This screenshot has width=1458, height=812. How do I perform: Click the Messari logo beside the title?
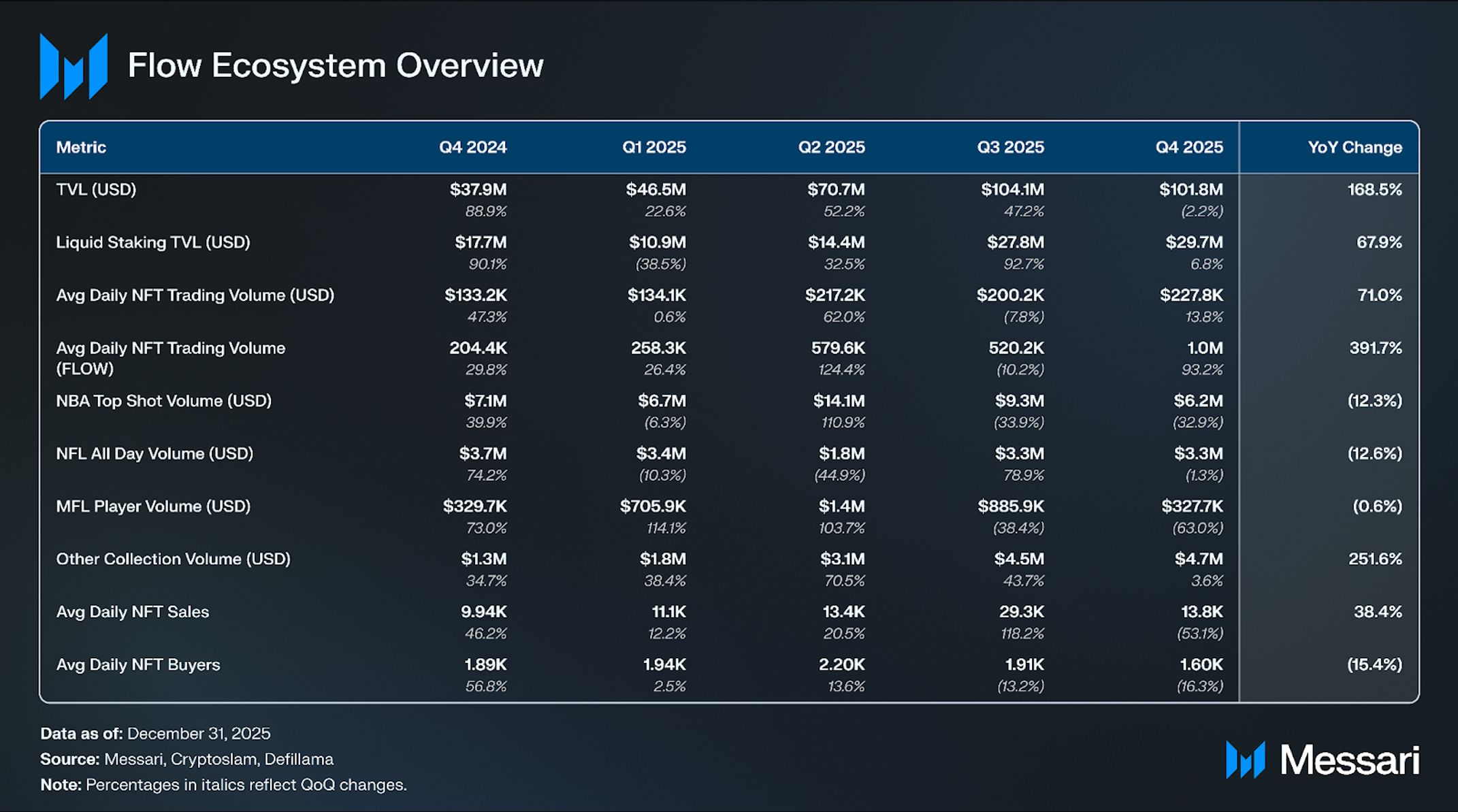[x=74, y=66]
